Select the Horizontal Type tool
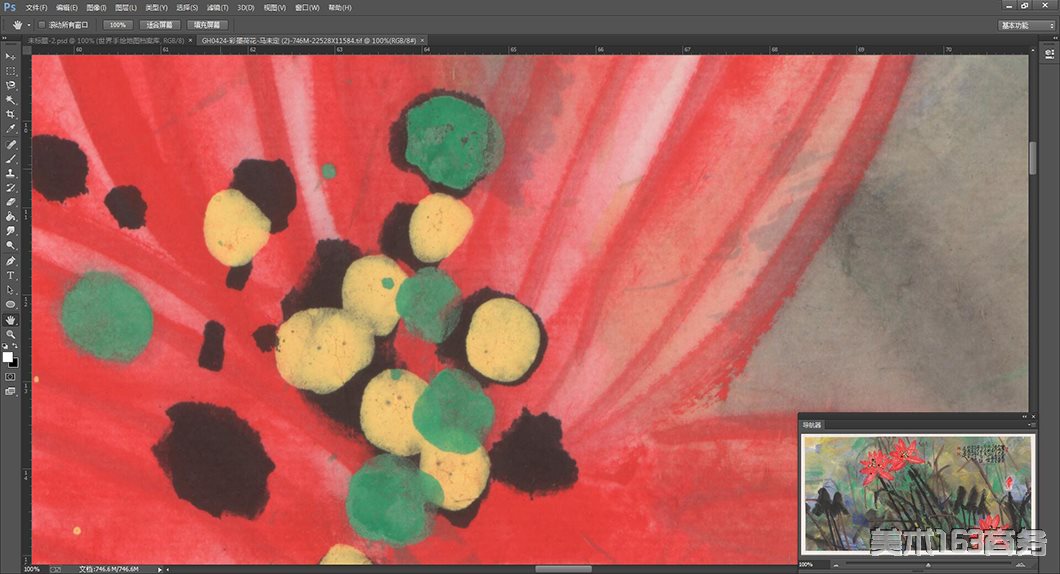The image size is (1060, 574). [x=10, y=275]
